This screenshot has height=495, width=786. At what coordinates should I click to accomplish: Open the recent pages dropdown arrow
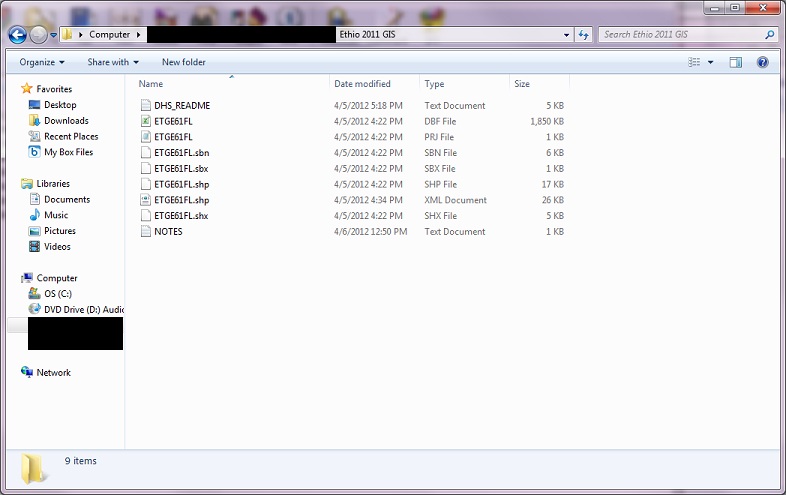[x=53, y=35]
